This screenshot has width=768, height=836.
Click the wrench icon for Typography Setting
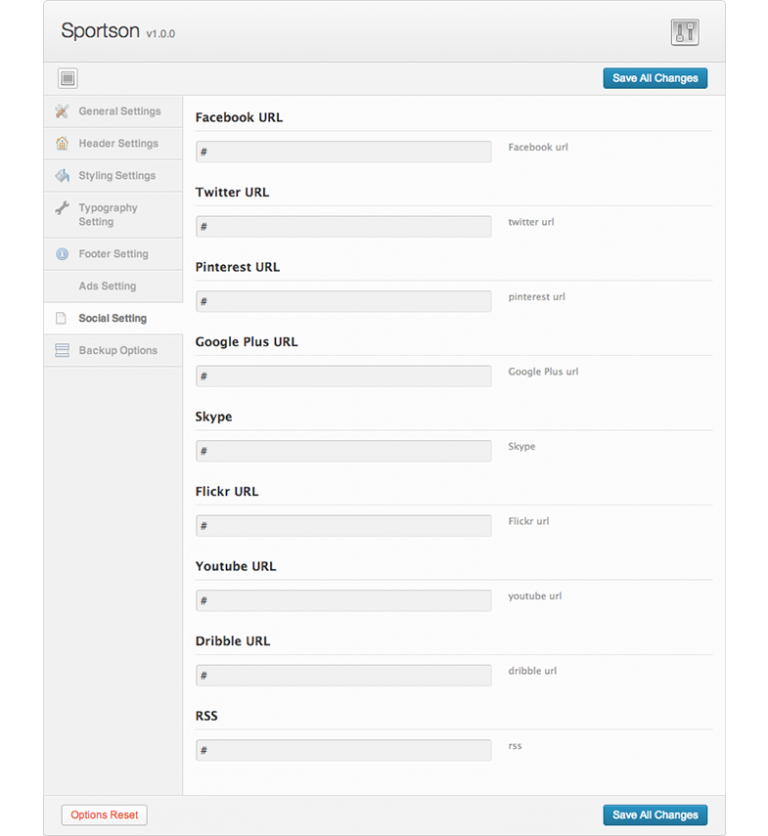[x=62, y=208]
